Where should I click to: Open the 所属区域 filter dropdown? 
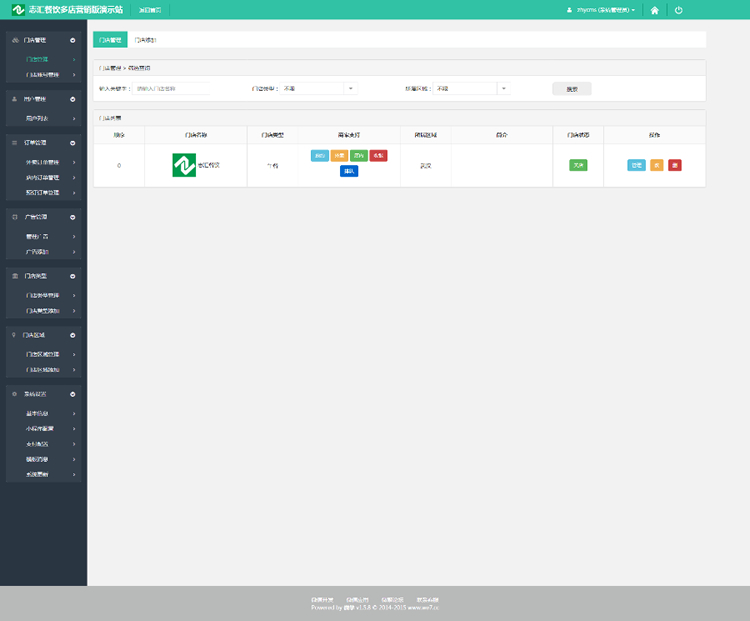503,88
